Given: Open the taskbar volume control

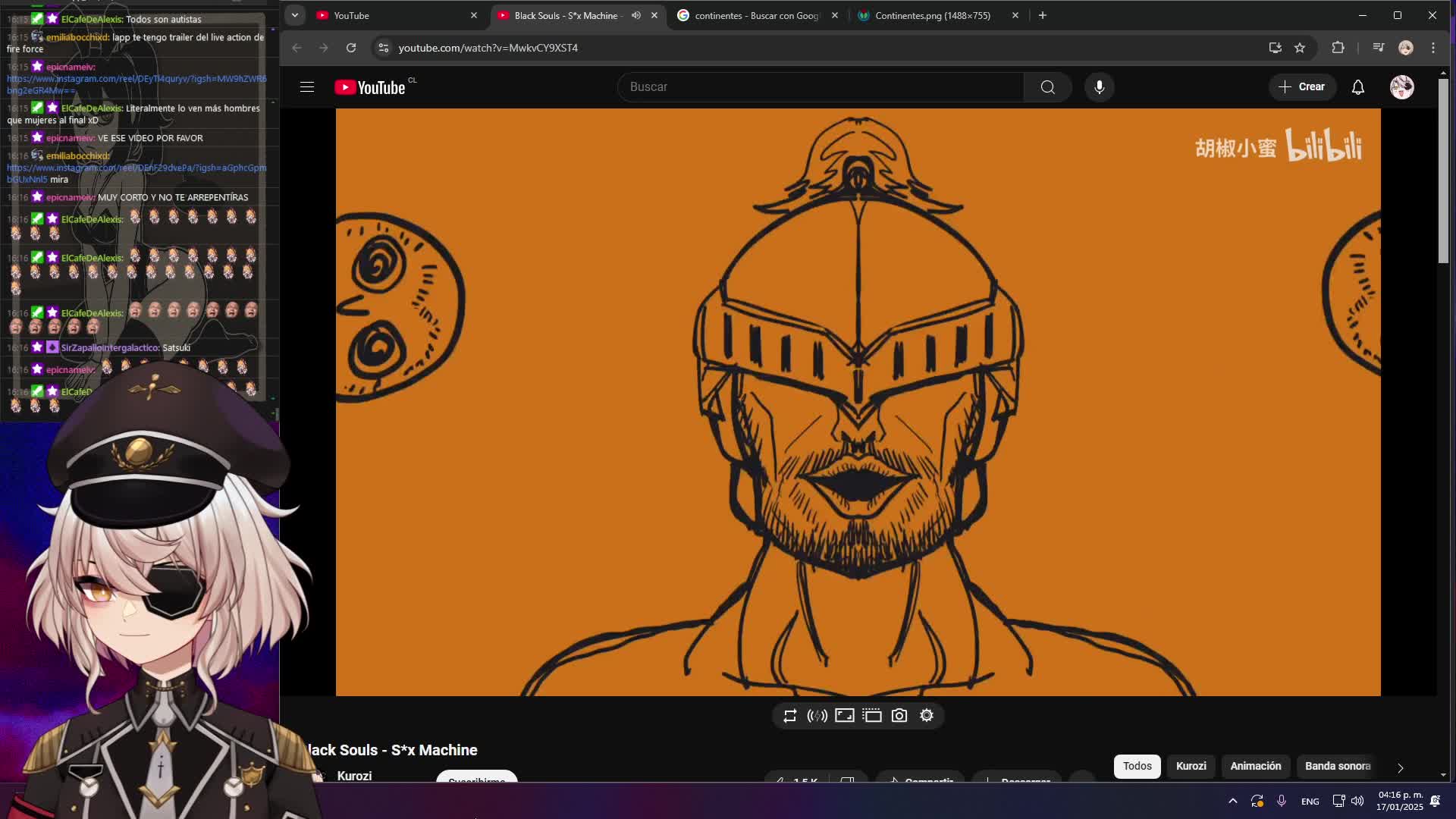Looking at the screenshot, I should pyautogui.click(x=1357, y=801).
